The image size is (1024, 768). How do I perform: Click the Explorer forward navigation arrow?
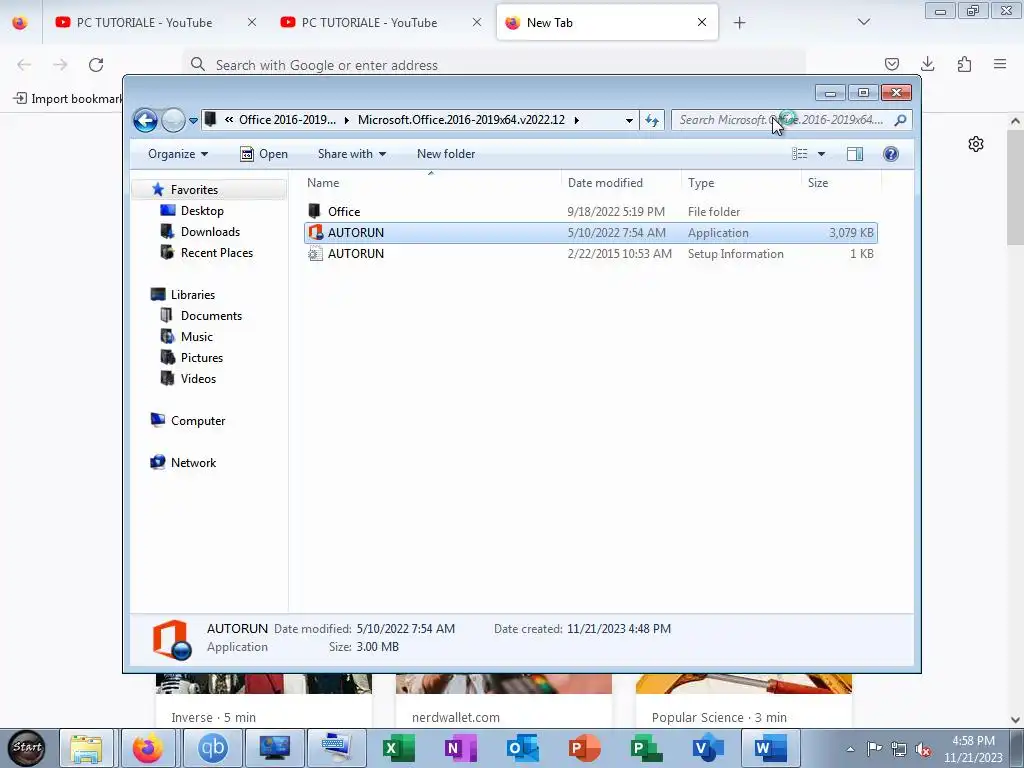173,120
